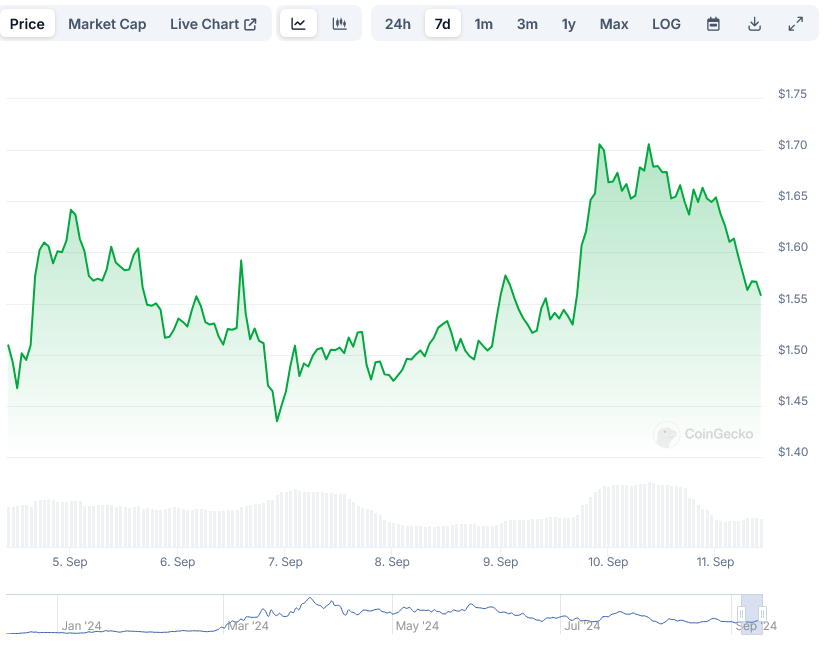This screenshot has width=838, height=652.
Task: Click the 6. Sep date label
Action: click(177, 562)
